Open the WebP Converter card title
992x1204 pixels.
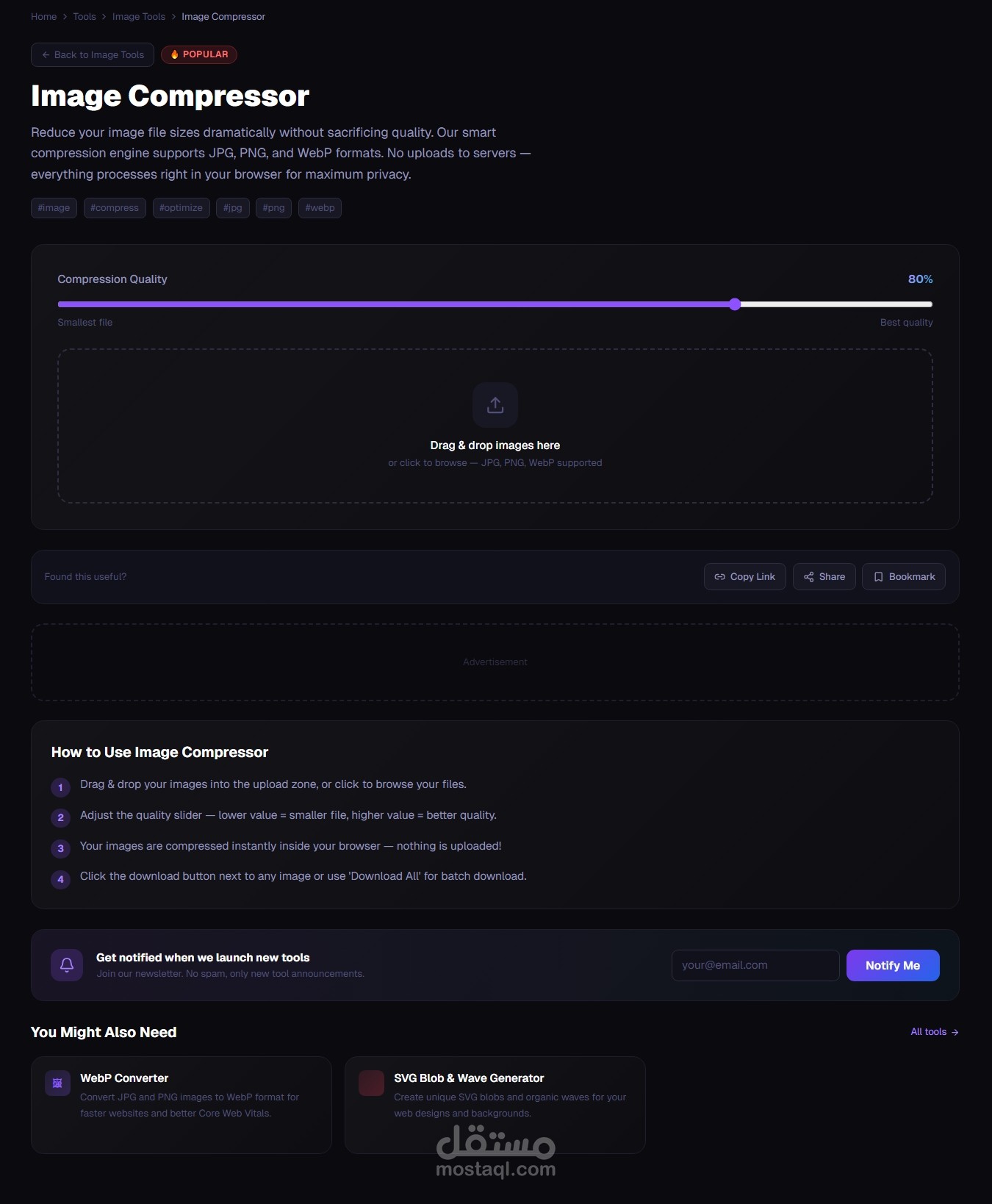click(124, 1078)
